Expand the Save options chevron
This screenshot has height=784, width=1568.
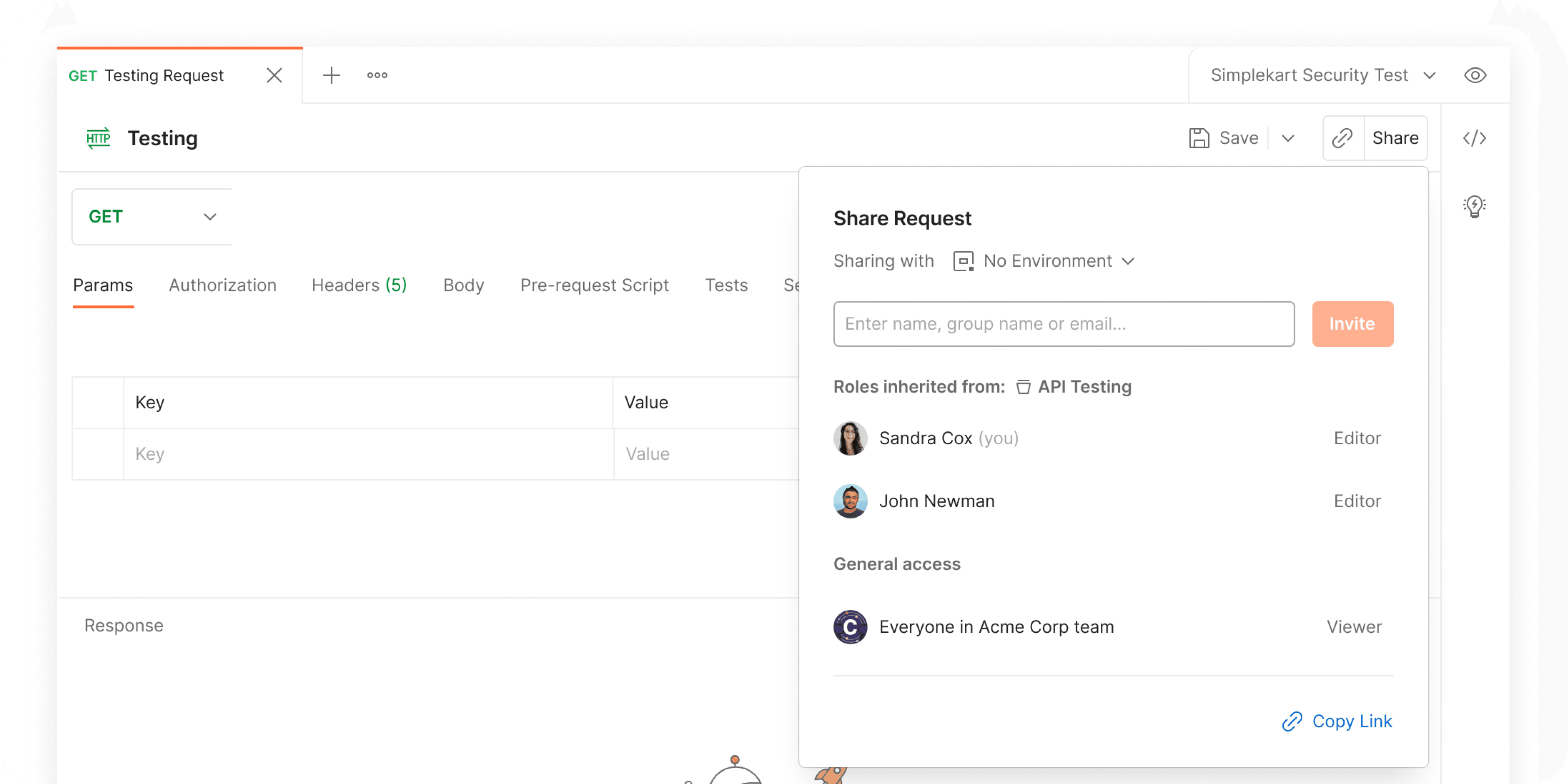(1288, 138)
